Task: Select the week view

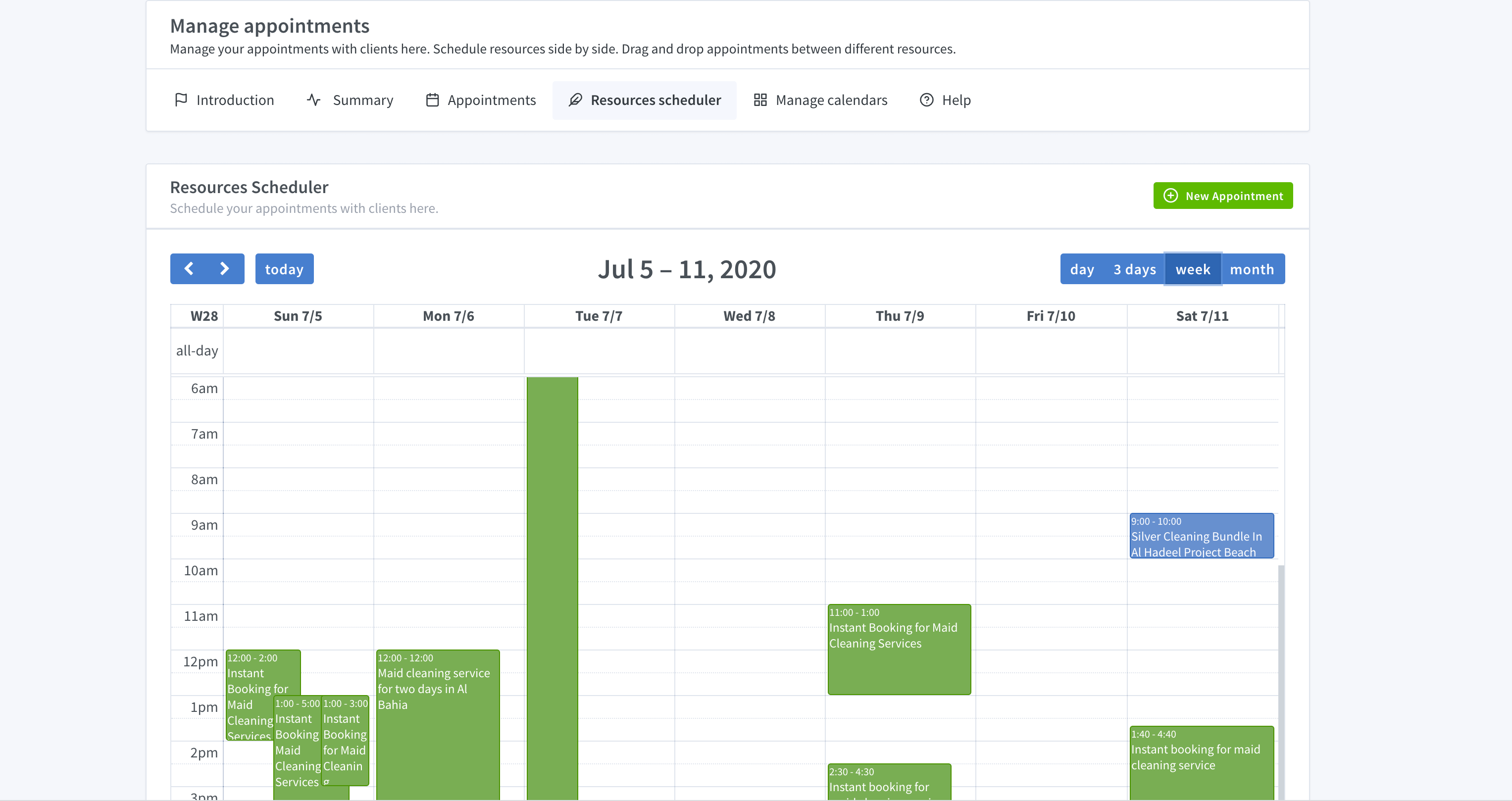Action: pos(1193,269)
